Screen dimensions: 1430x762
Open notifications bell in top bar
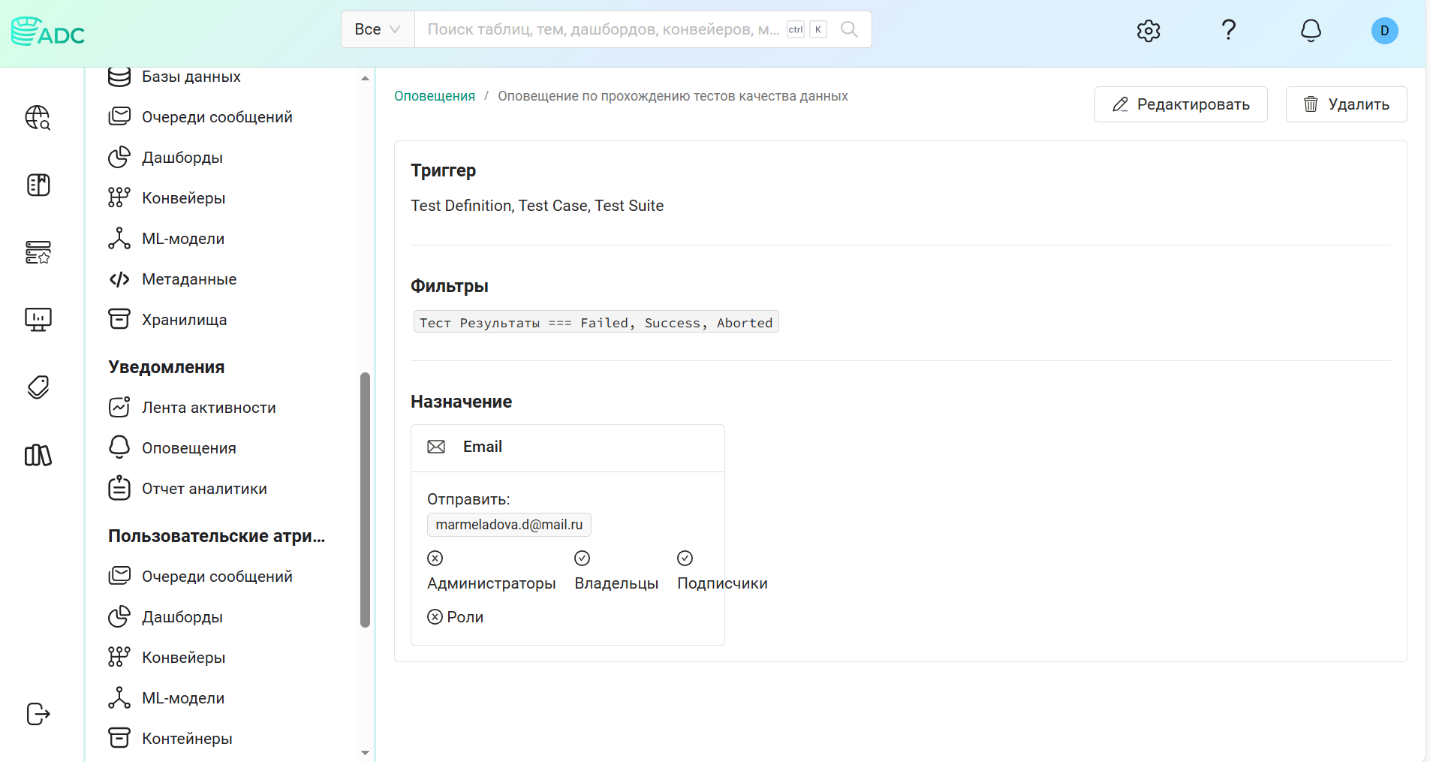[x=1310, y=31]
